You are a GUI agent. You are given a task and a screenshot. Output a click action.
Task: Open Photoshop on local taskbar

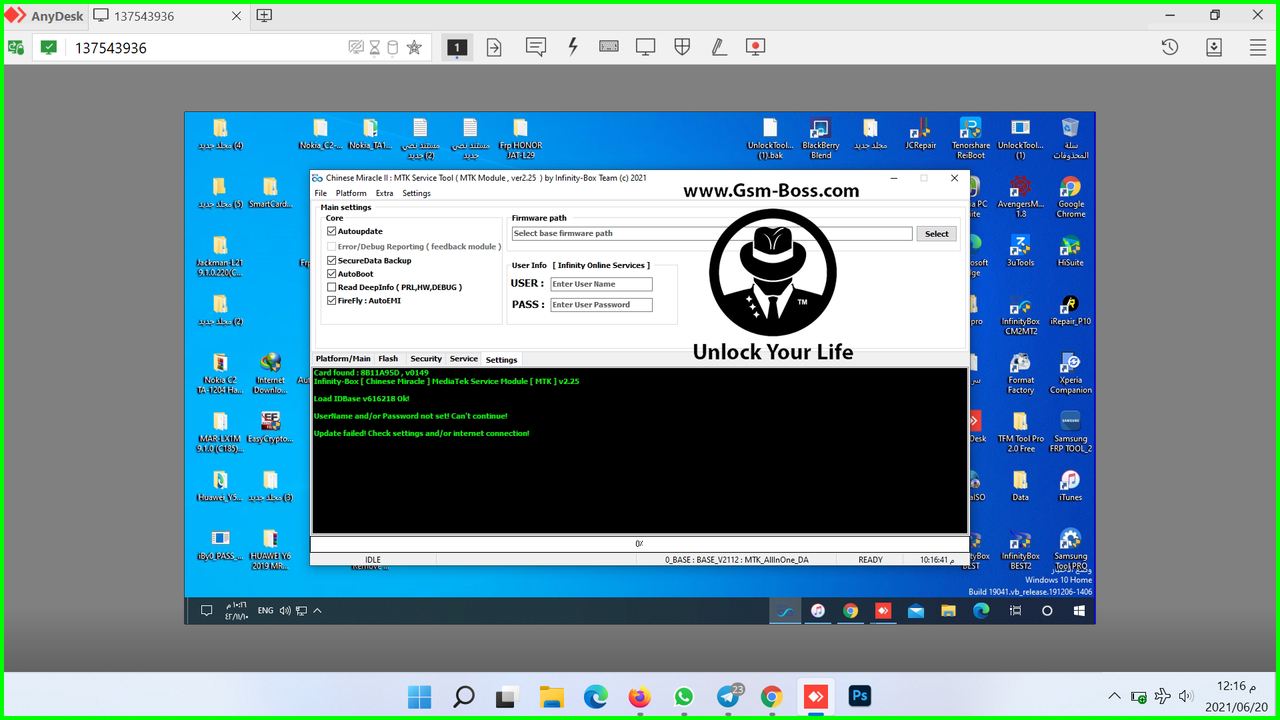859,696
